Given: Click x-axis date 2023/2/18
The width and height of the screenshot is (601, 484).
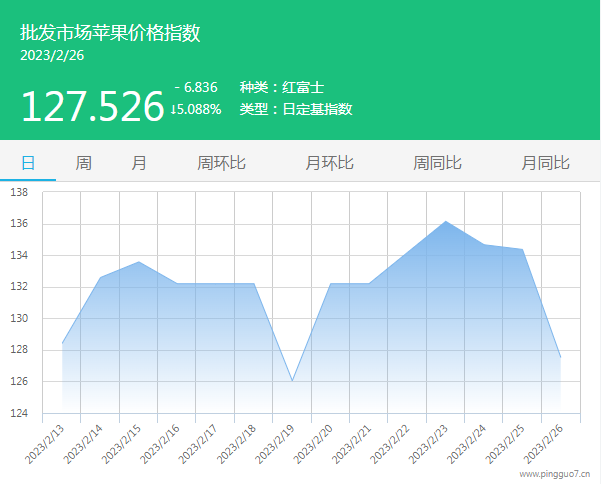Looking at the screenshot, I should [236, 445].
